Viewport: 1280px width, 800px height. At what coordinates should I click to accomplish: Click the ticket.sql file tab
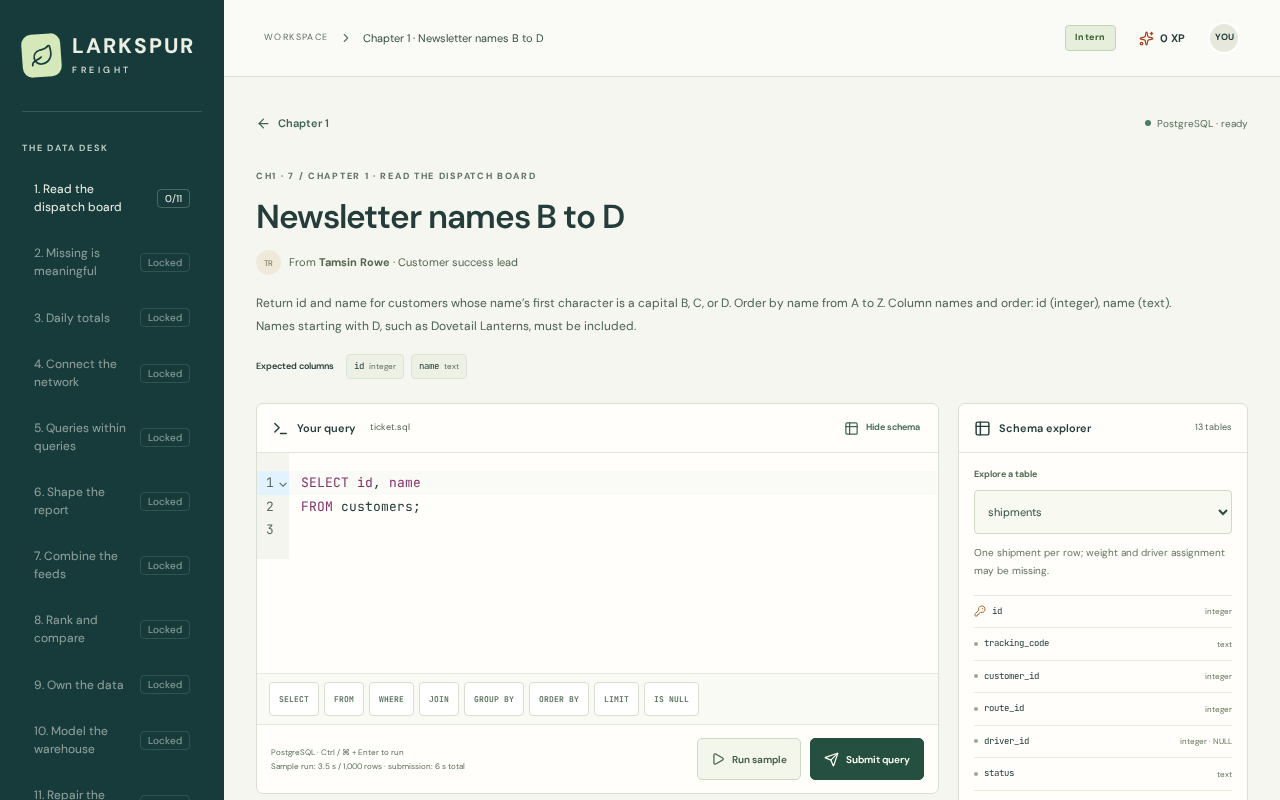[x=390, y=428]
